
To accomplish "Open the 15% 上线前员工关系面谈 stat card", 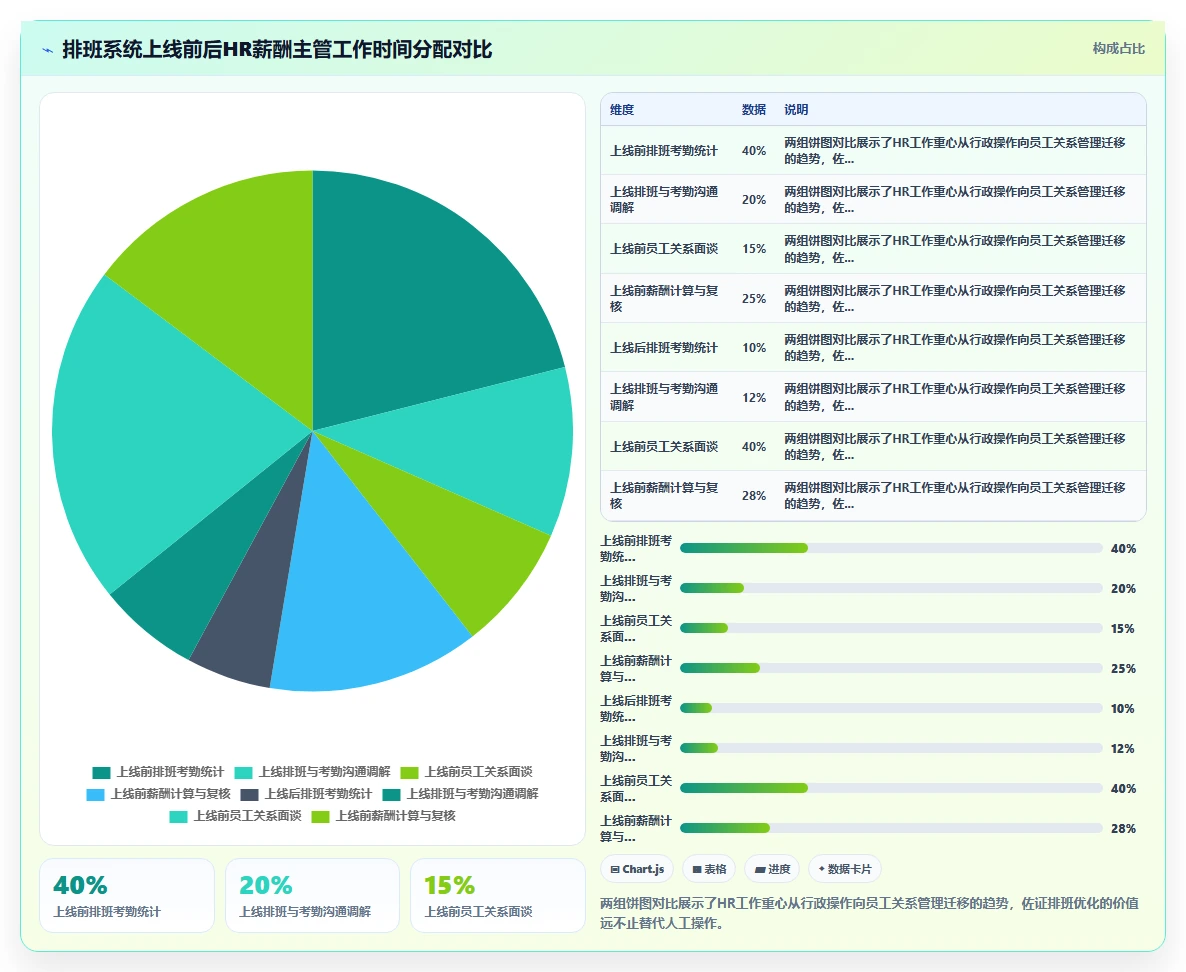I will pos(498,896).
